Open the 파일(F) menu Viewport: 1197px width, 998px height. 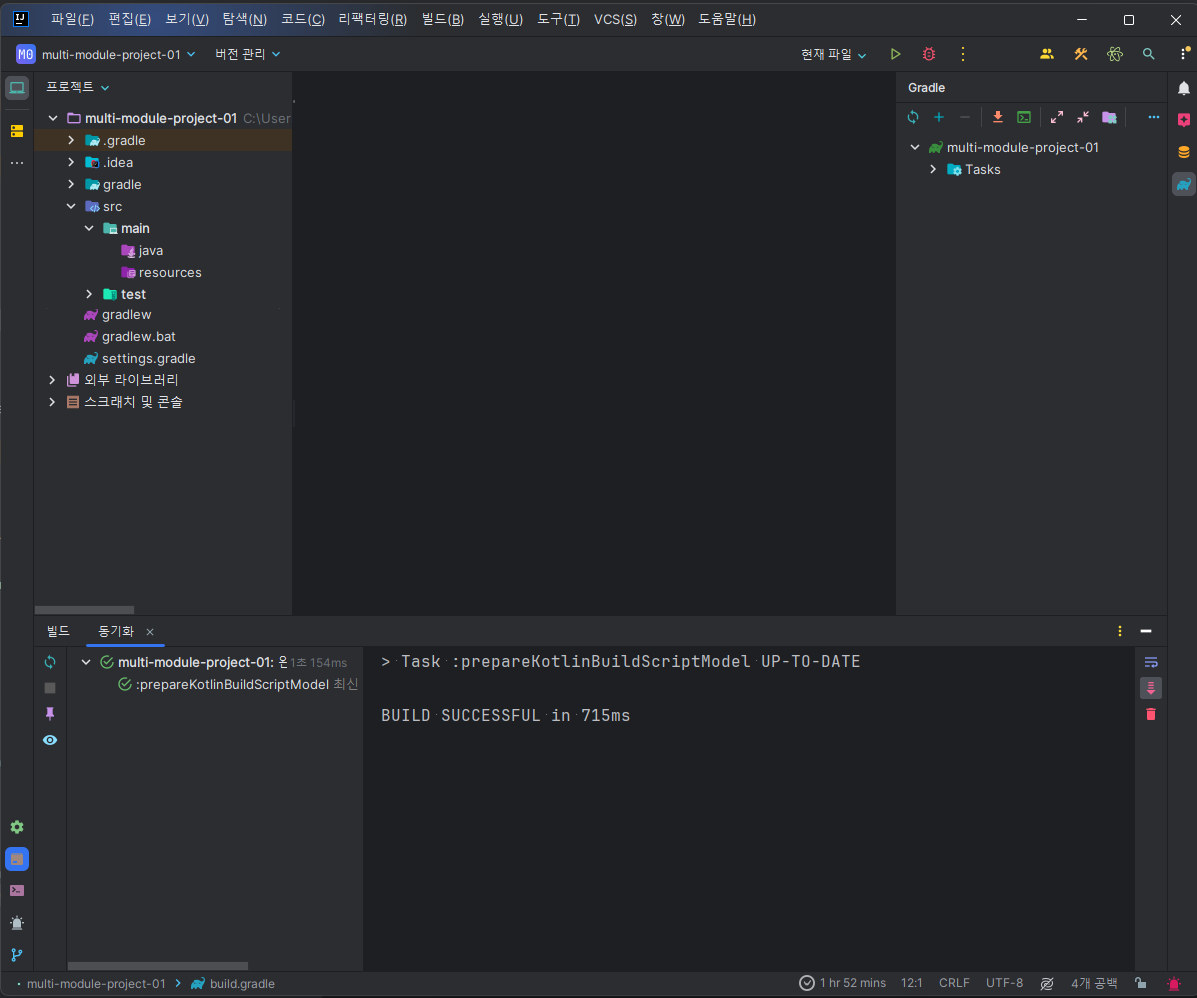73,19
